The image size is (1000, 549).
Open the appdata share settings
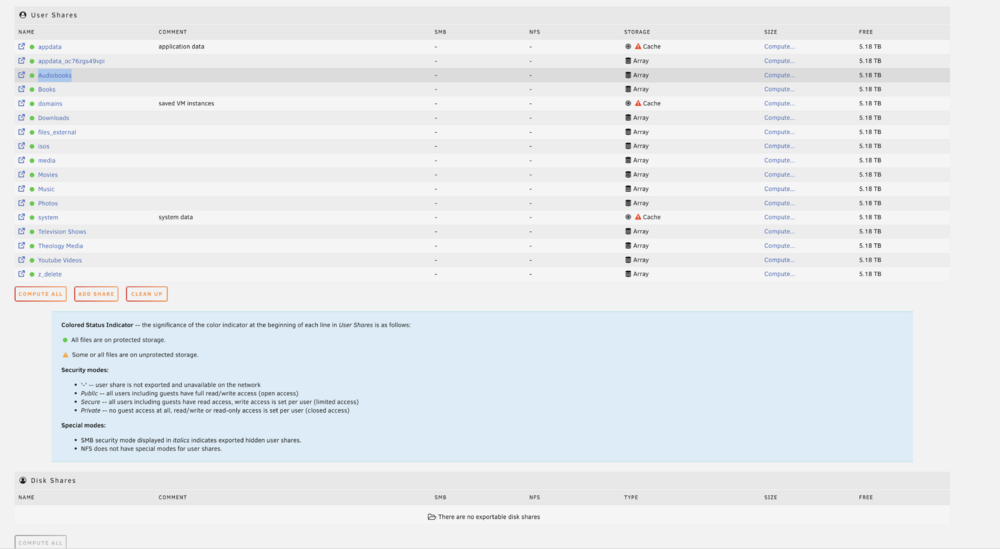coord(50,47)
